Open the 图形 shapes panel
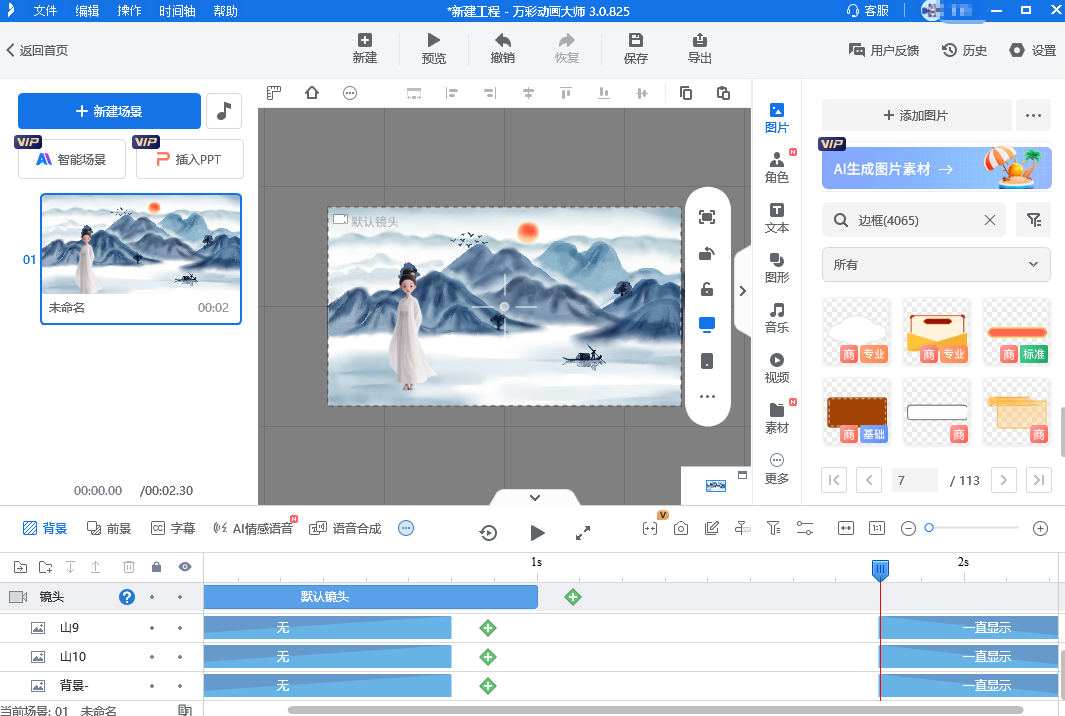This screenshot has height=716, width=1065. 776,267
